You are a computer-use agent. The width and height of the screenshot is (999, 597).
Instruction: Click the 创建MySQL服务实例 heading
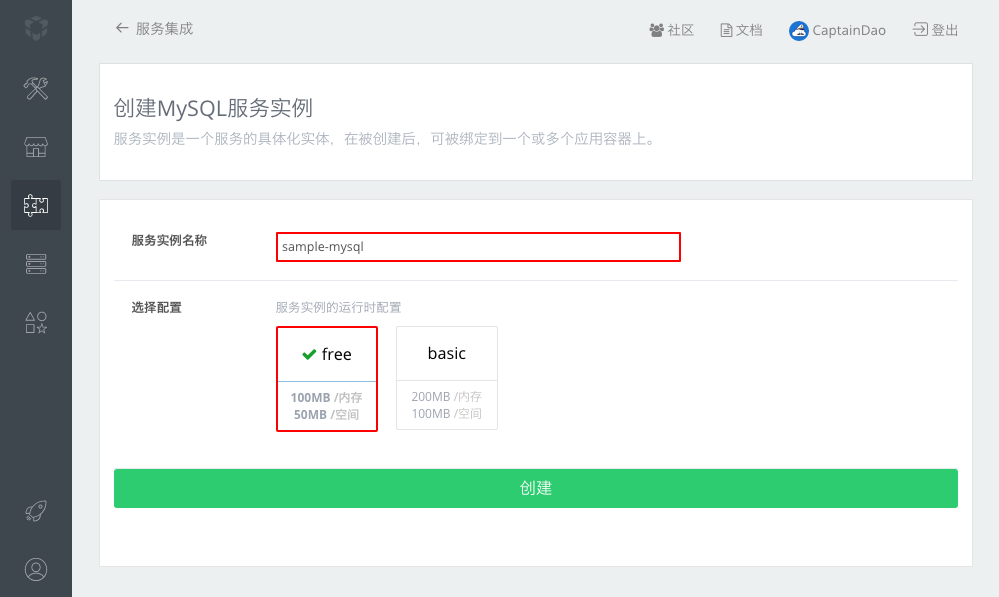pos(213,108)
